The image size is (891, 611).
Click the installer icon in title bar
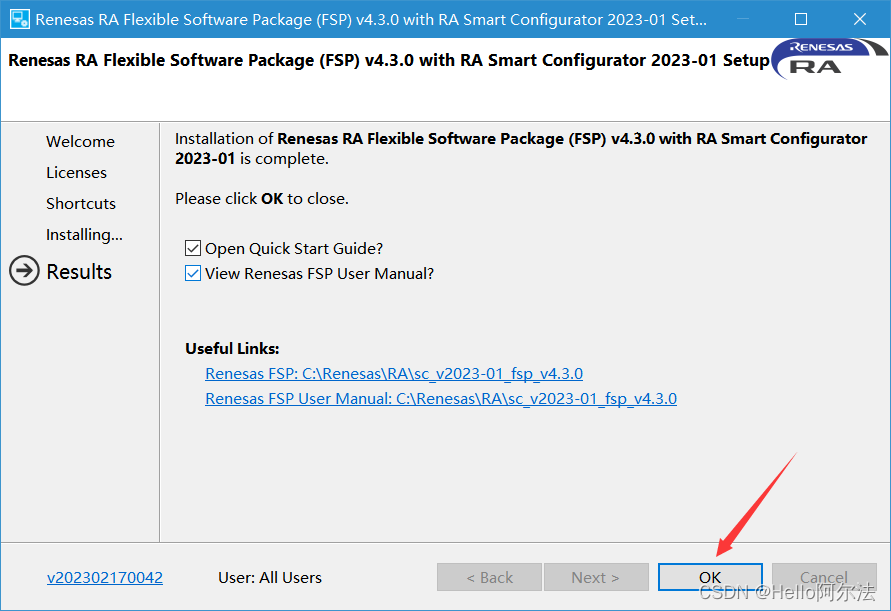click(x=19, y=19)
